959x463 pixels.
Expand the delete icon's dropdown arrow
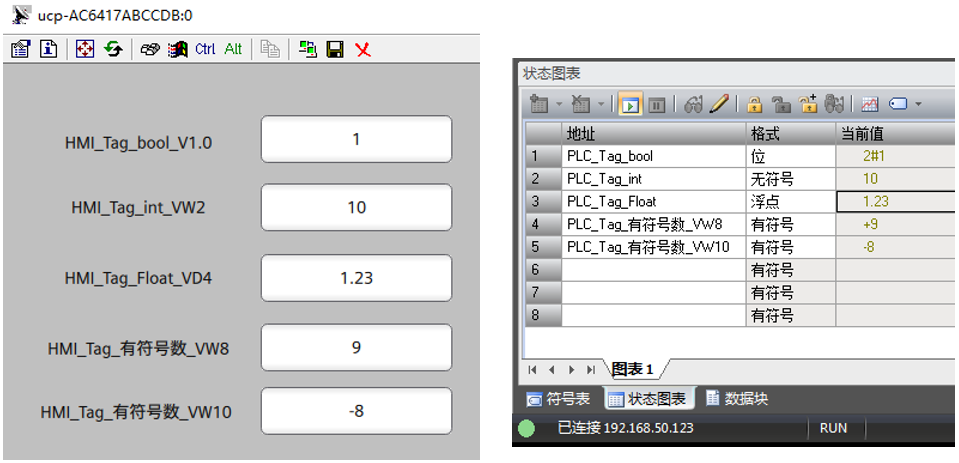click(x=601, y=105)
